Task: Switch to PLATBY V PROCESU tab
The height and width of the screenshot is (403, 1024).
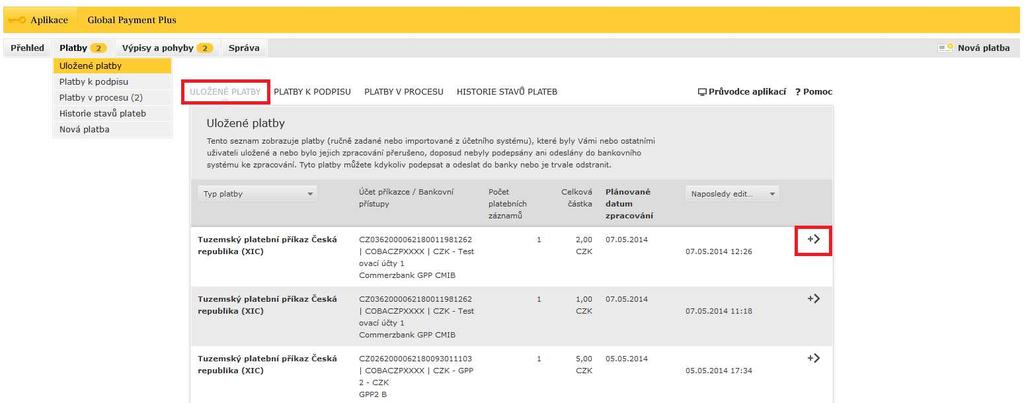Action: pyautogui.click(x=404, y=92)
